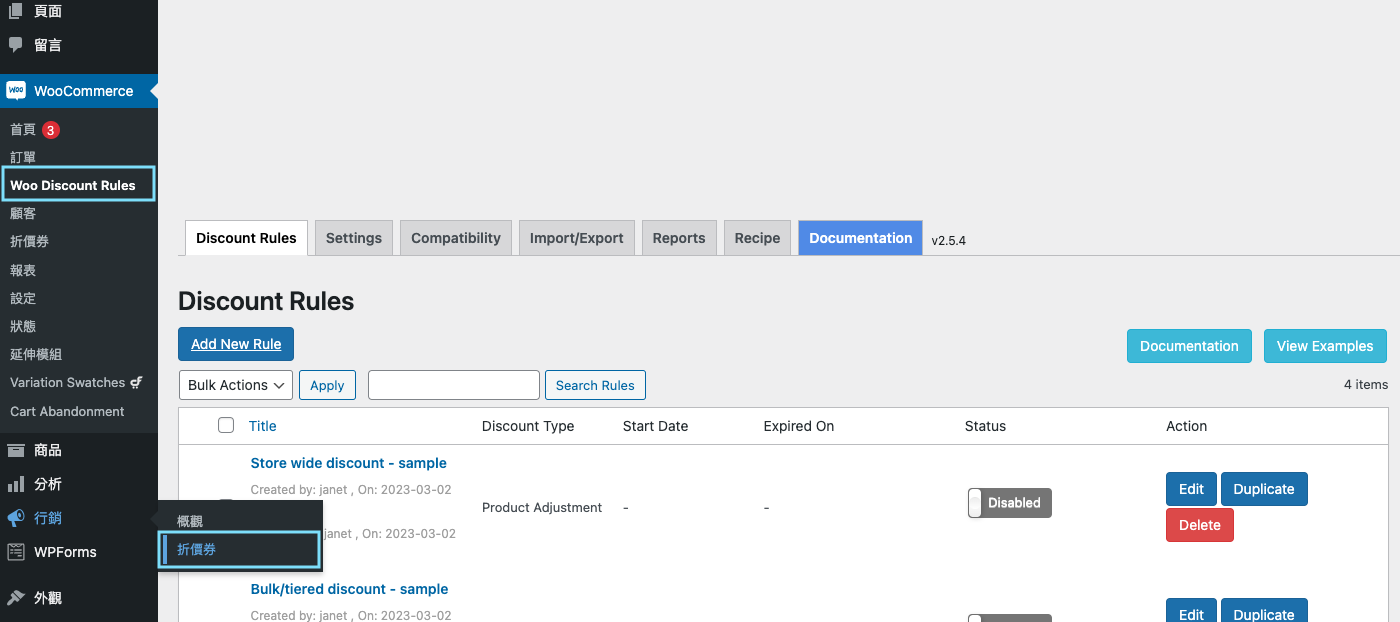The width and height of the screenshot is (1400, 622).
Task: Open the 首頁 WooCommerce submenu item
Action: (23, 130)
